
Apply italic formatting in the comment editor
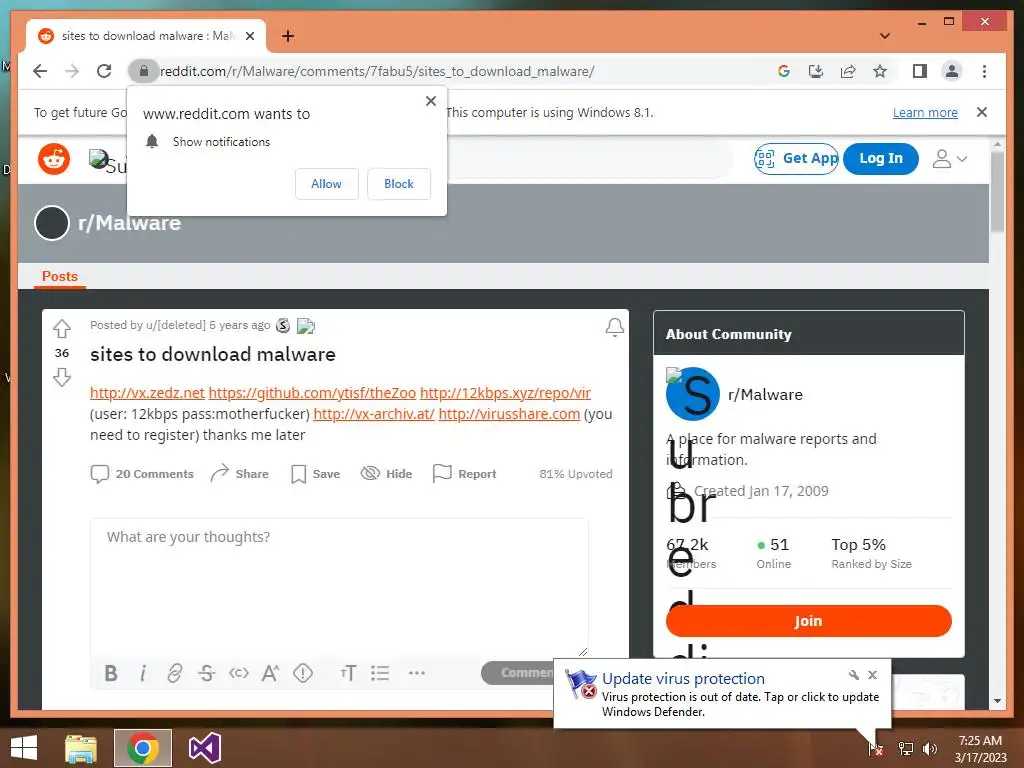(142, 673)
